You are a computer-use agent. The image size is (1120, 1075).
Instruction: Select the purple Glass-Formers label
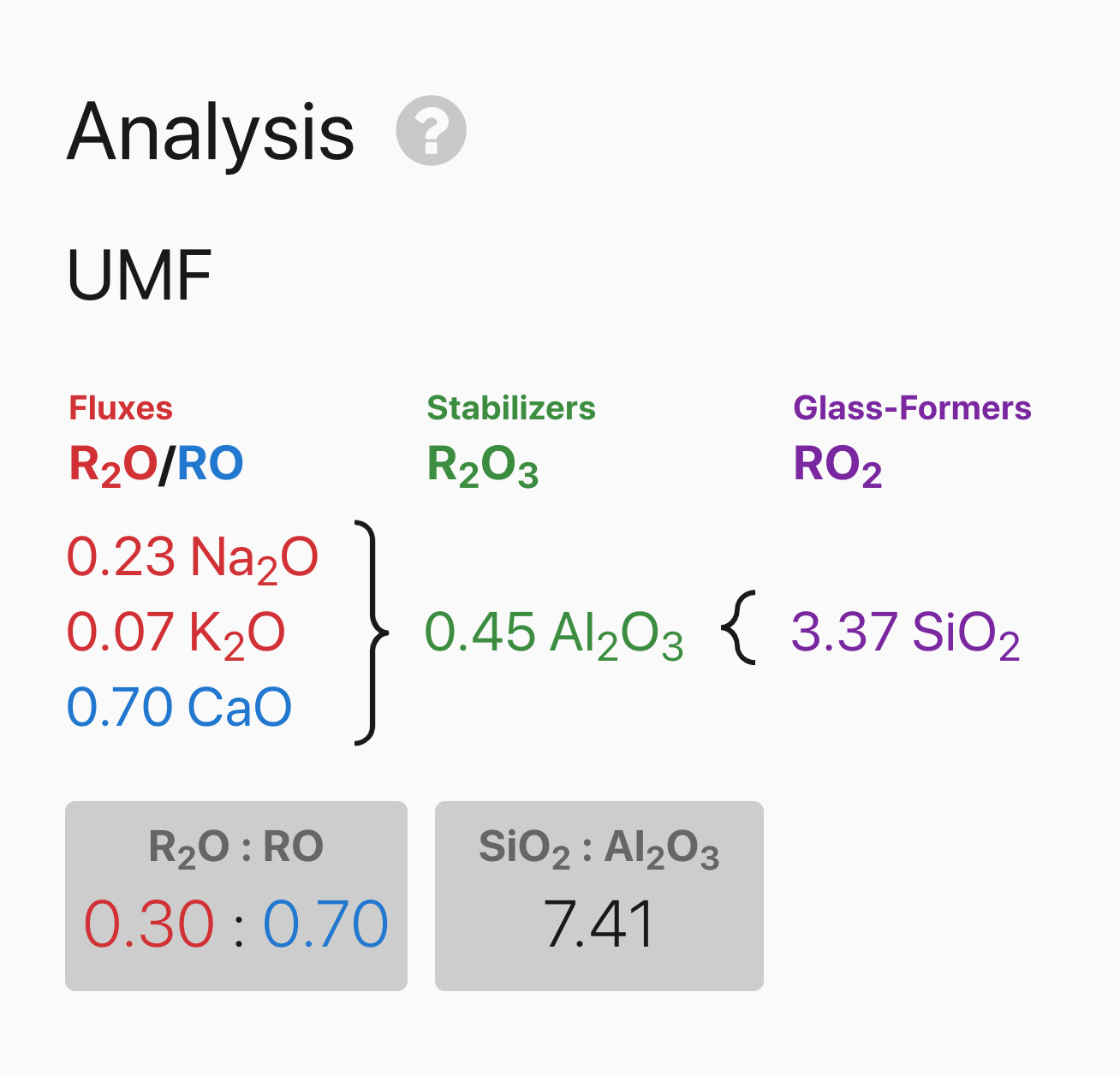point(912,408)
